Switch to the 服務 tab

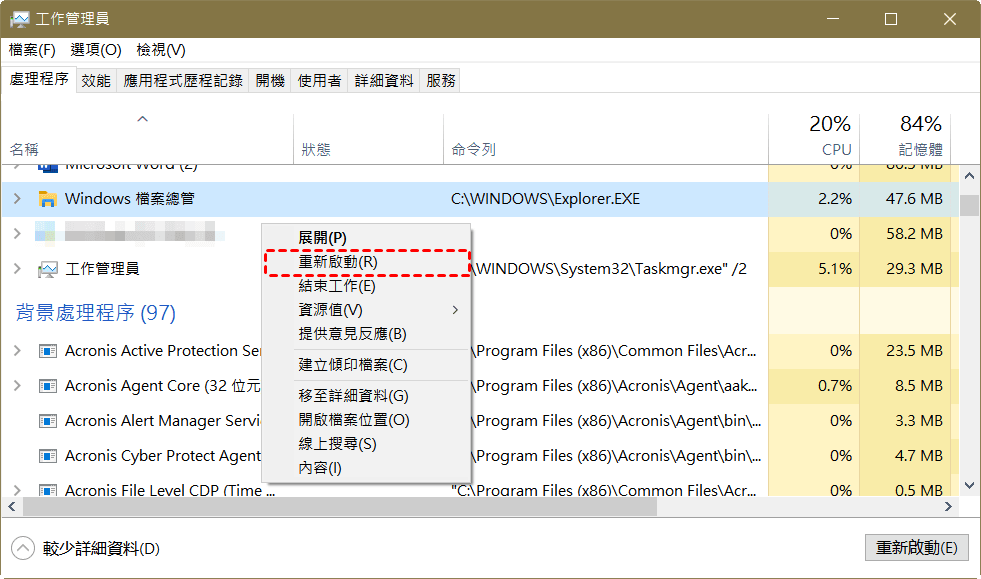(440, 81)
